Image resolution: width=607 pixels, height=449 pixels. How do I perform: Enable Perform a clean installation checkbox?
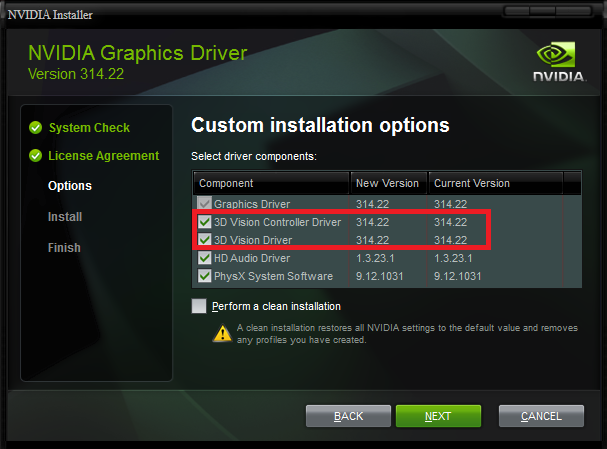[x=199, y=306]
